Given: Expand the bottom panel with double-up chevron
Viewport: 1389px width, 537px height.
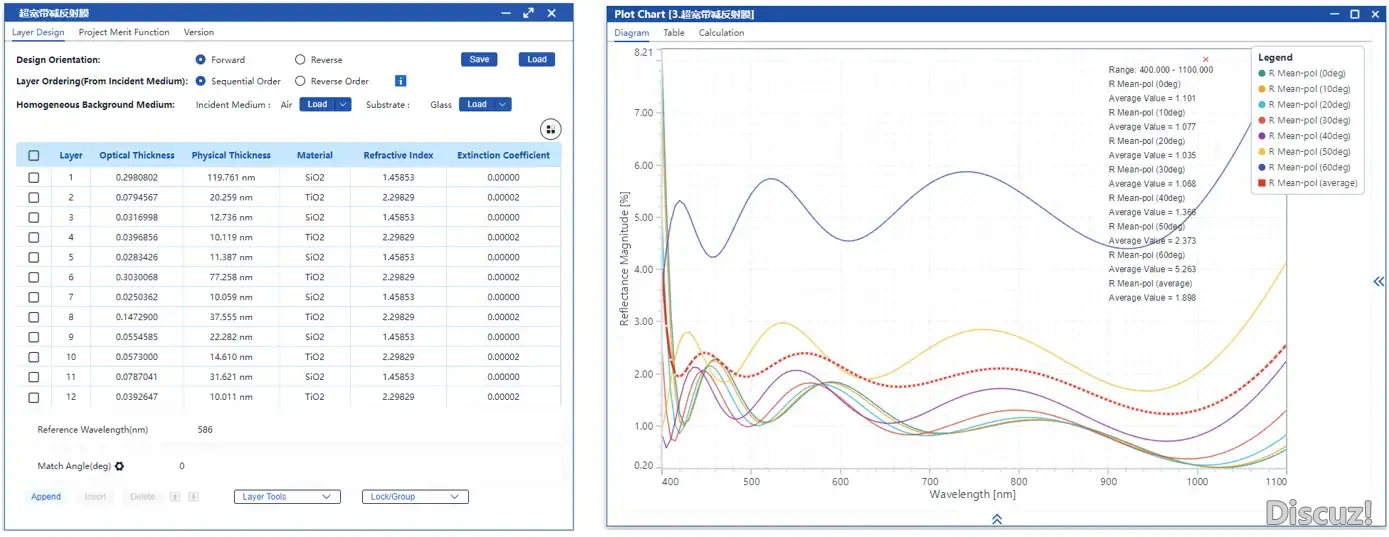Looking at the screenshot, I should point(996,519).
